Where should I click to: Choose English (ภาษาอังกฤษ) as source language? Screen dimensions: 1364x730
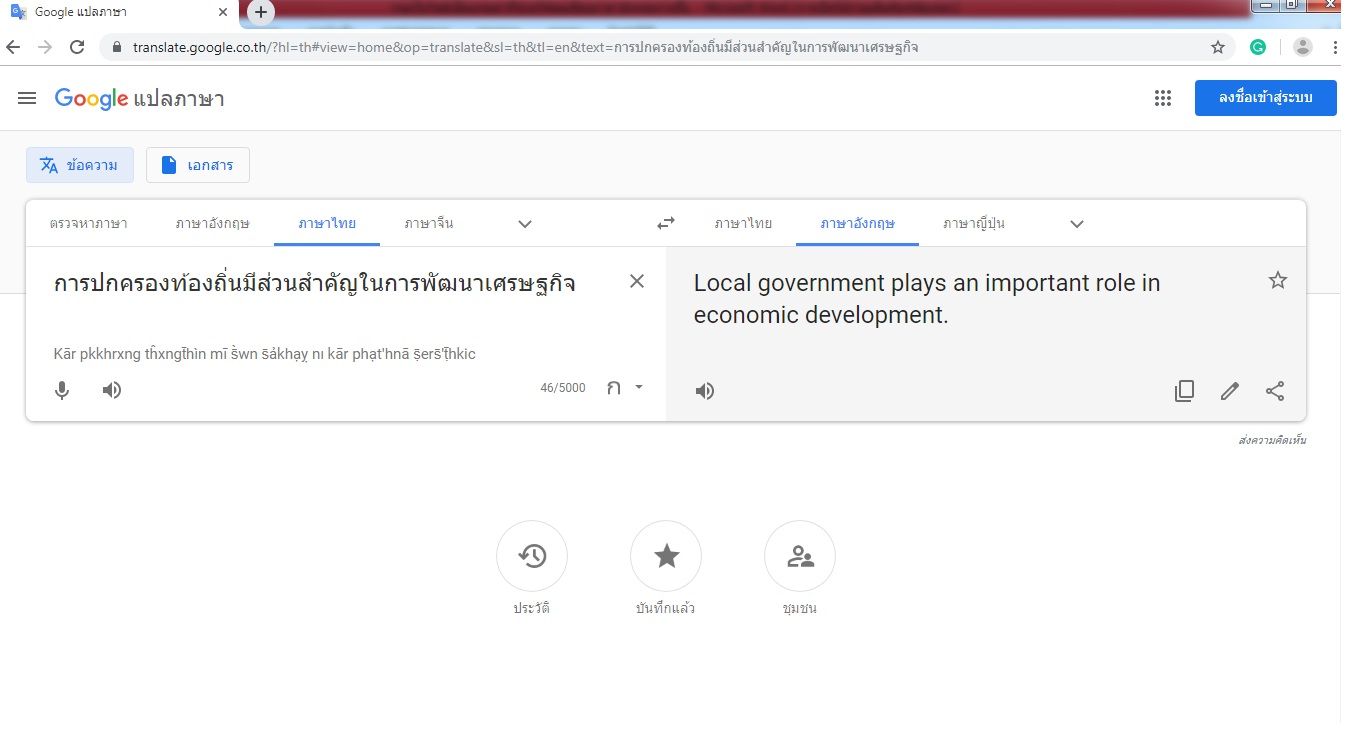[x=212, y=223]
